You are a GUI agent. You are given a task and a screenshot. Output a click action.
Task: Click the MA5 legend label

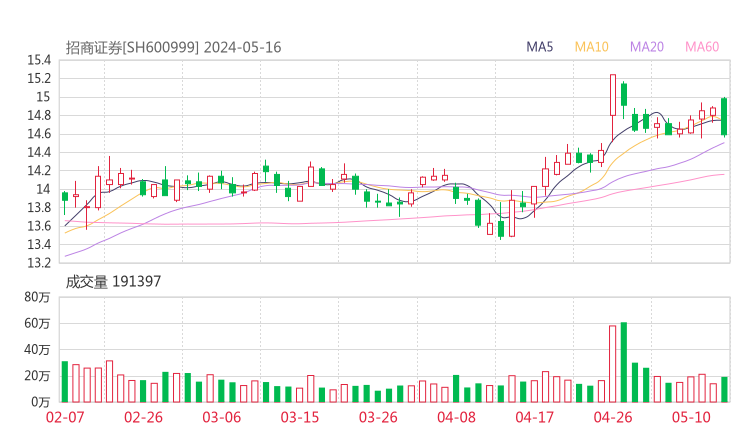[539, 47]
